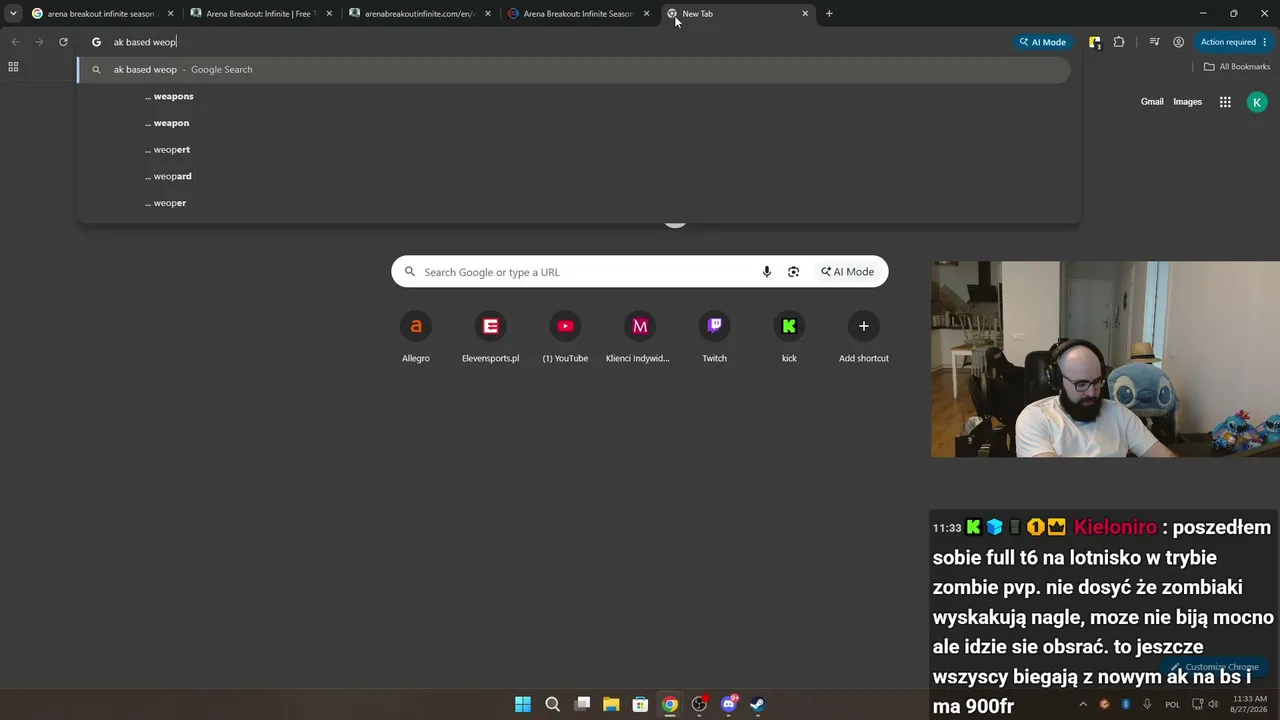The image size is (1280, 720).
Task: Go forward with the browser forward arrow
Action: coord(39,42)
